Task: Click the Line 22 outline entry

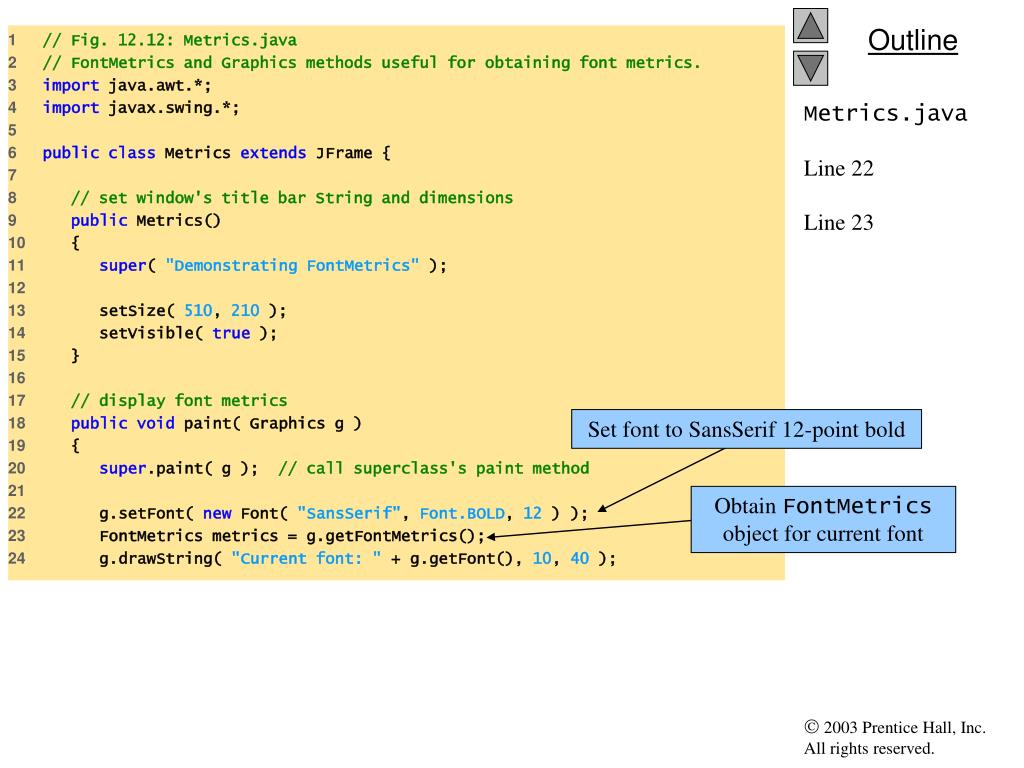Action: pos(838,168)
